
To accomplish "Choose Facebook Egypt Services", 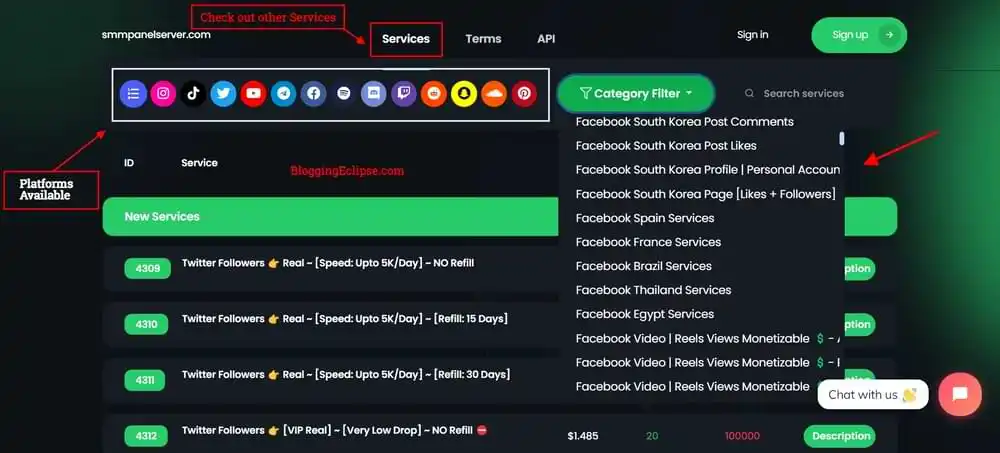I will coord(645,314).
